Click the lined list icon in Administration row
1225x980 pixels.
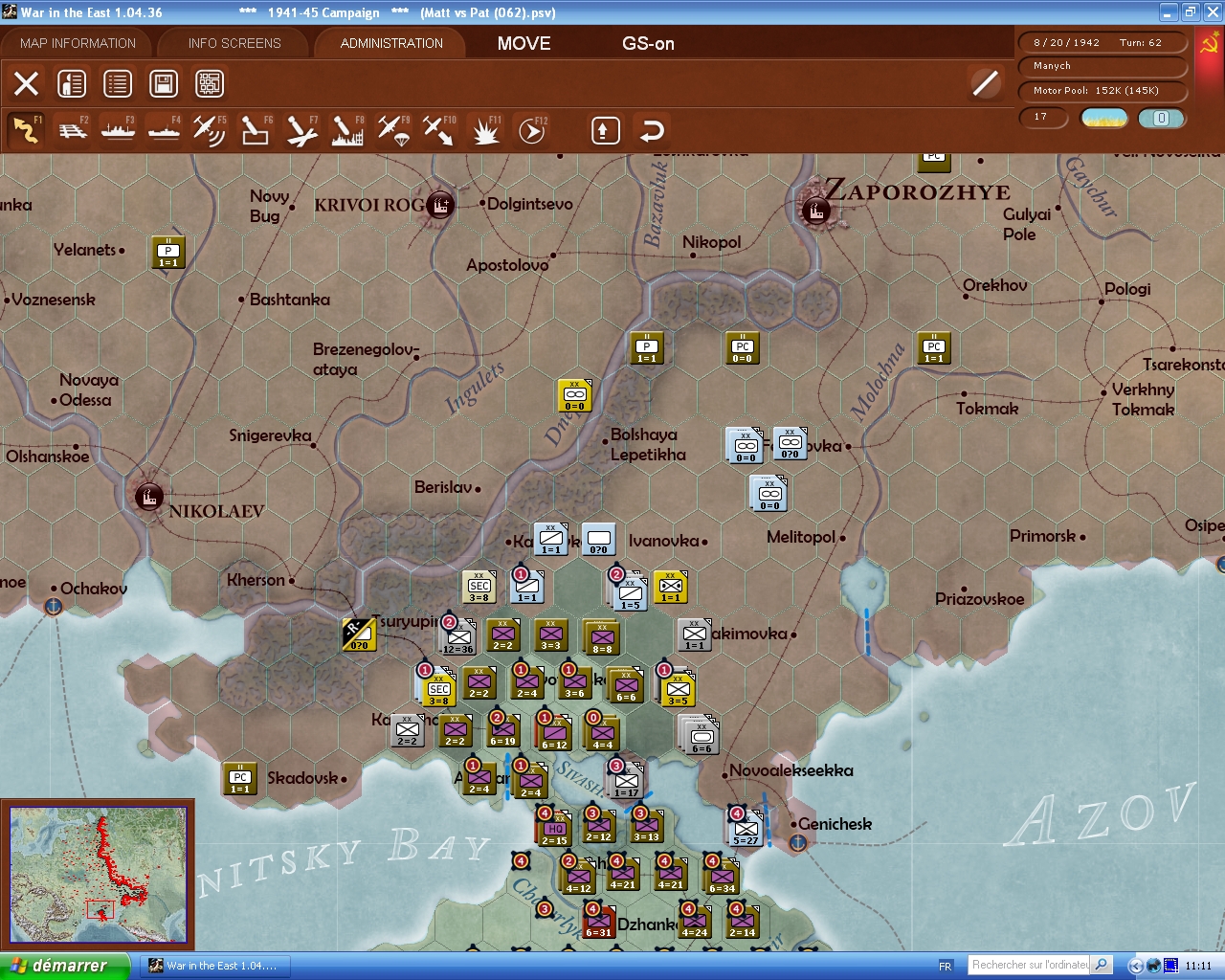click(118, 83)
